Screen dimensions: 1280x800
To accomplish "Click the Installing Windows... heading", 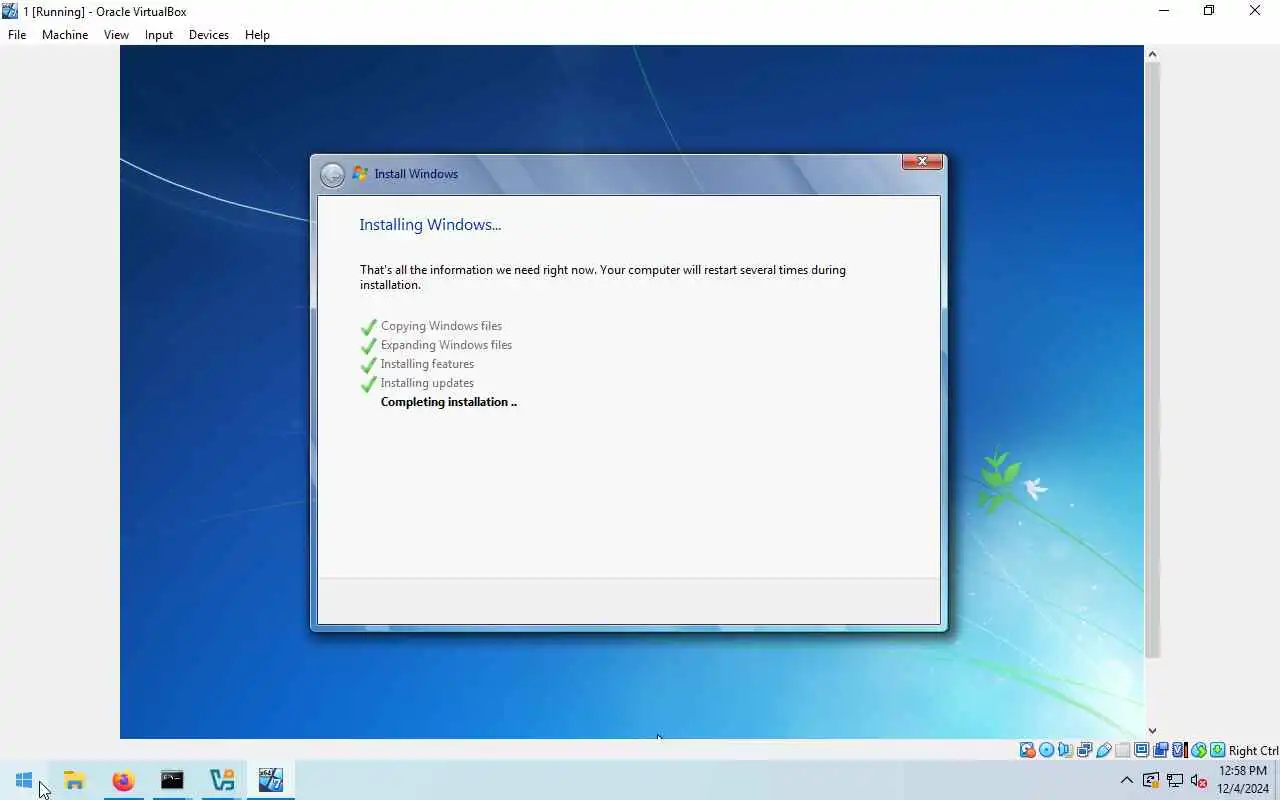I will pyautogui.click(x=430, y=225).
